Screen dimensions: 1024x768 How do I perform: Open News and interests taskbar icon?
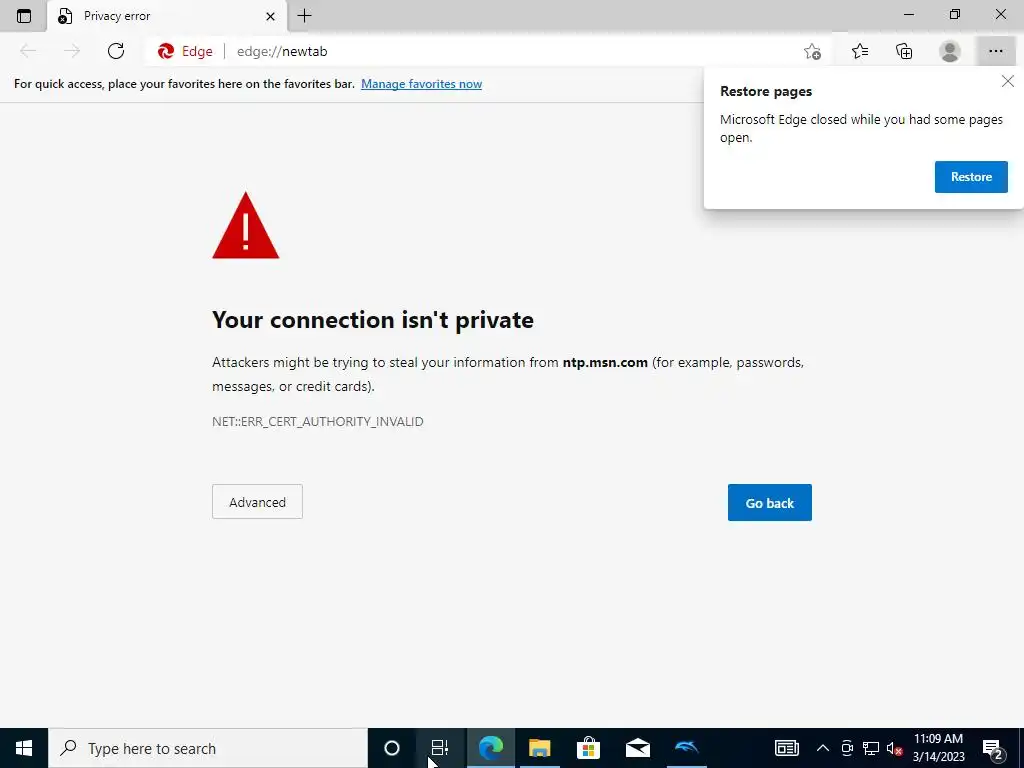(x=787, y=748)
